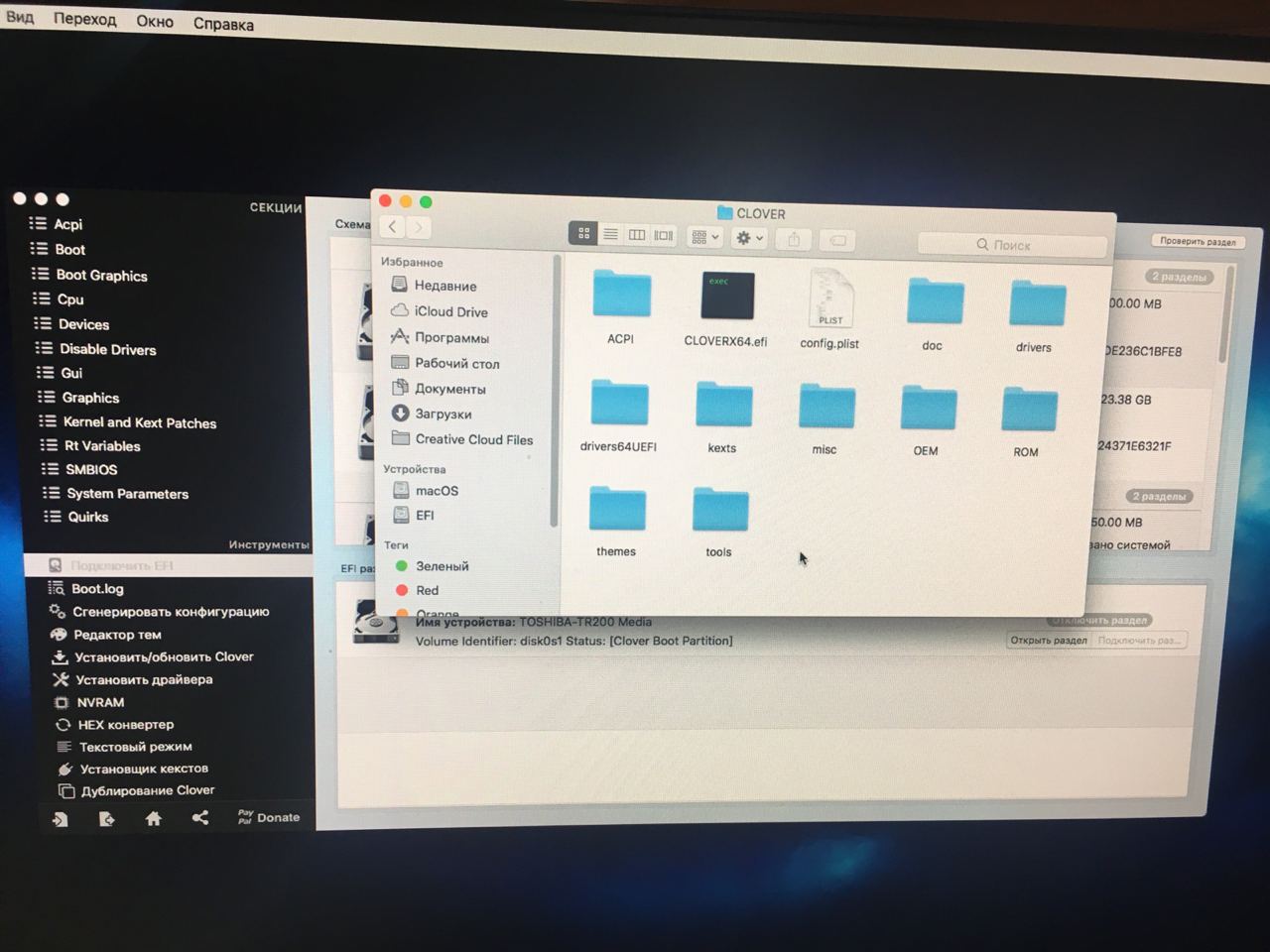Open Finder arrange-by dropdown
This screenshot has width=1270, height=952.
[x=704, y=237]
